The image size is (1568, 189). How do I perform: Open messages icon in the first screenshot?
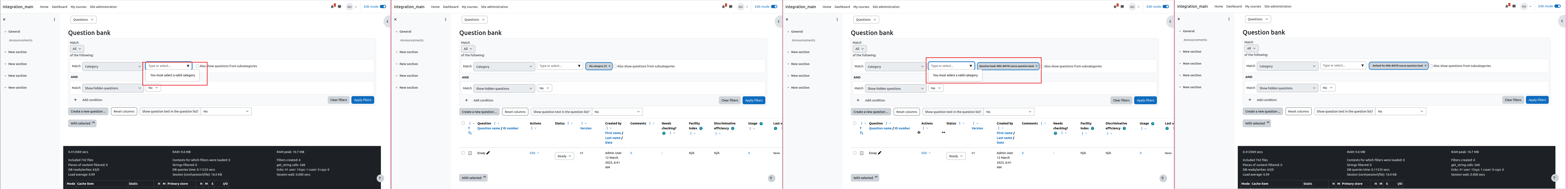pyautogui.click(x=340, y=7)
